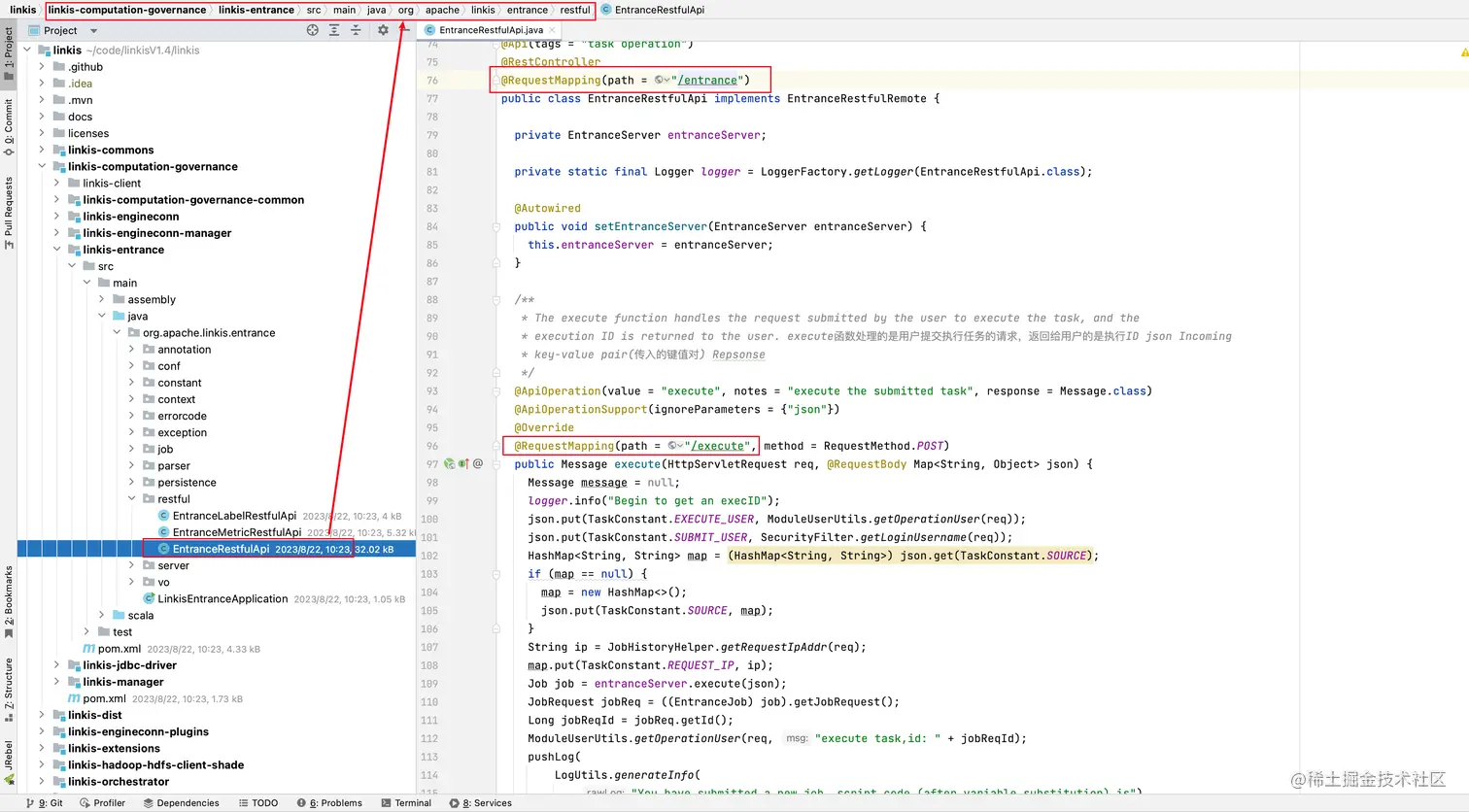Expand the .github folder

coord(42,67)
